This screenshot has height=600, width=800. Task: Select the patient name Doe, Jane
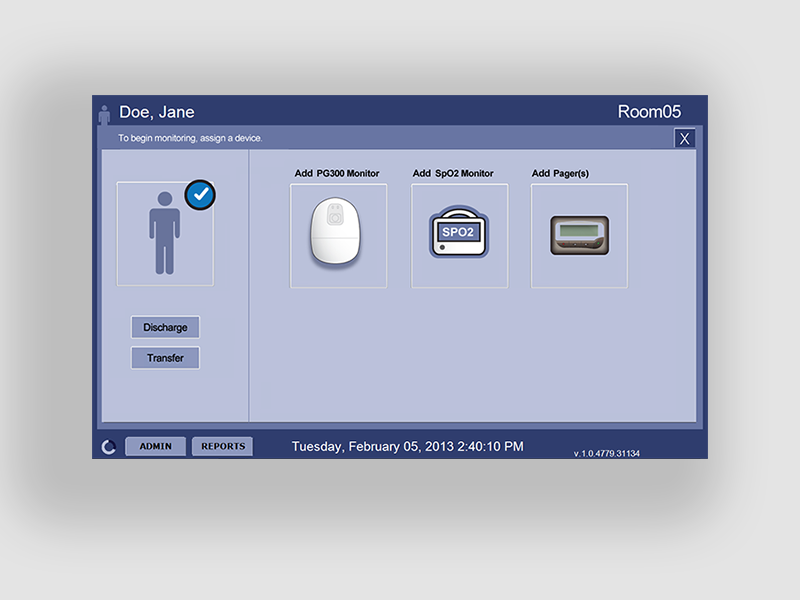coord(157,112)
